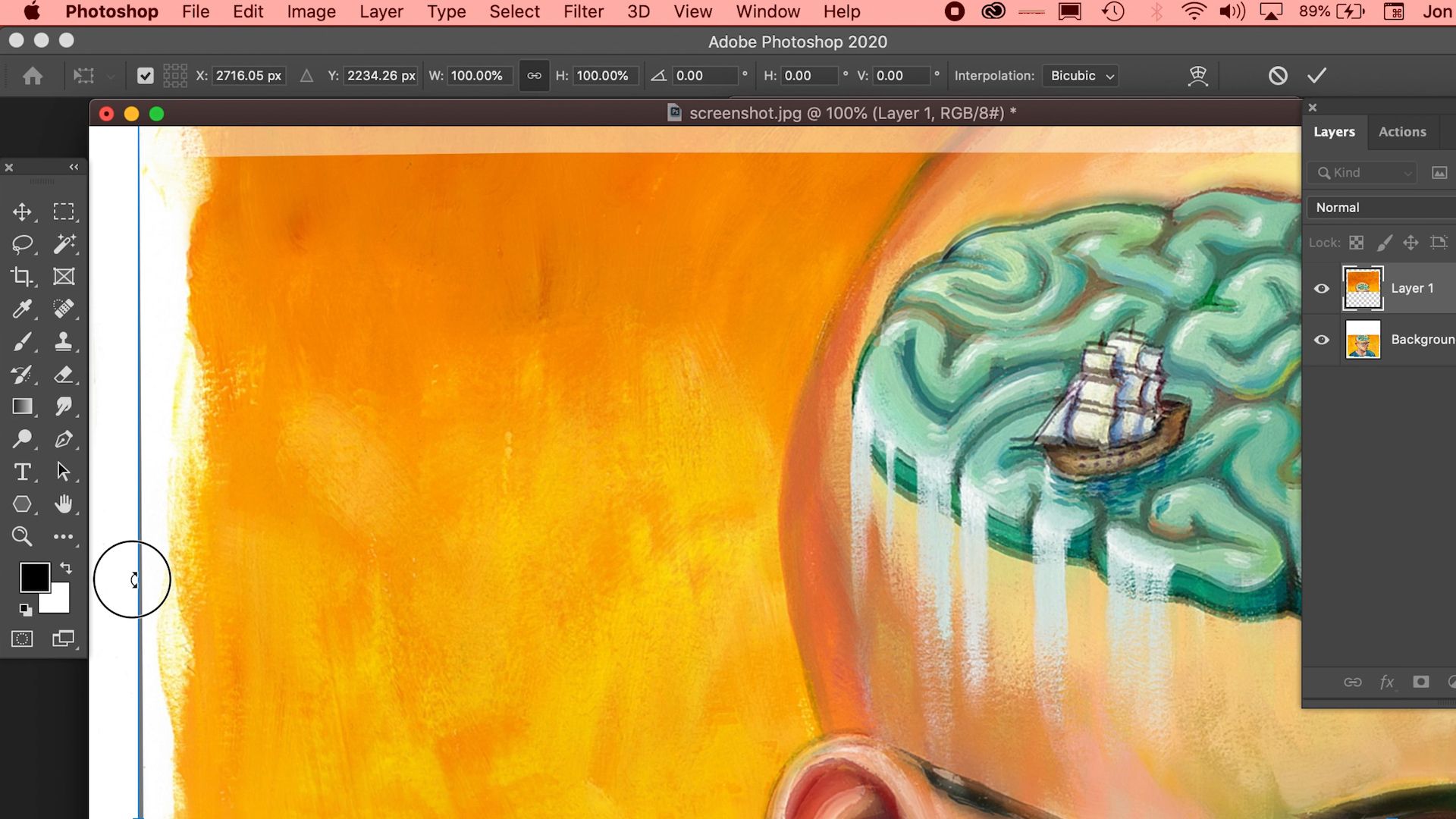Switch to the Layers tab
This screenshot has height=819, width=1456.
point(1334,132)
